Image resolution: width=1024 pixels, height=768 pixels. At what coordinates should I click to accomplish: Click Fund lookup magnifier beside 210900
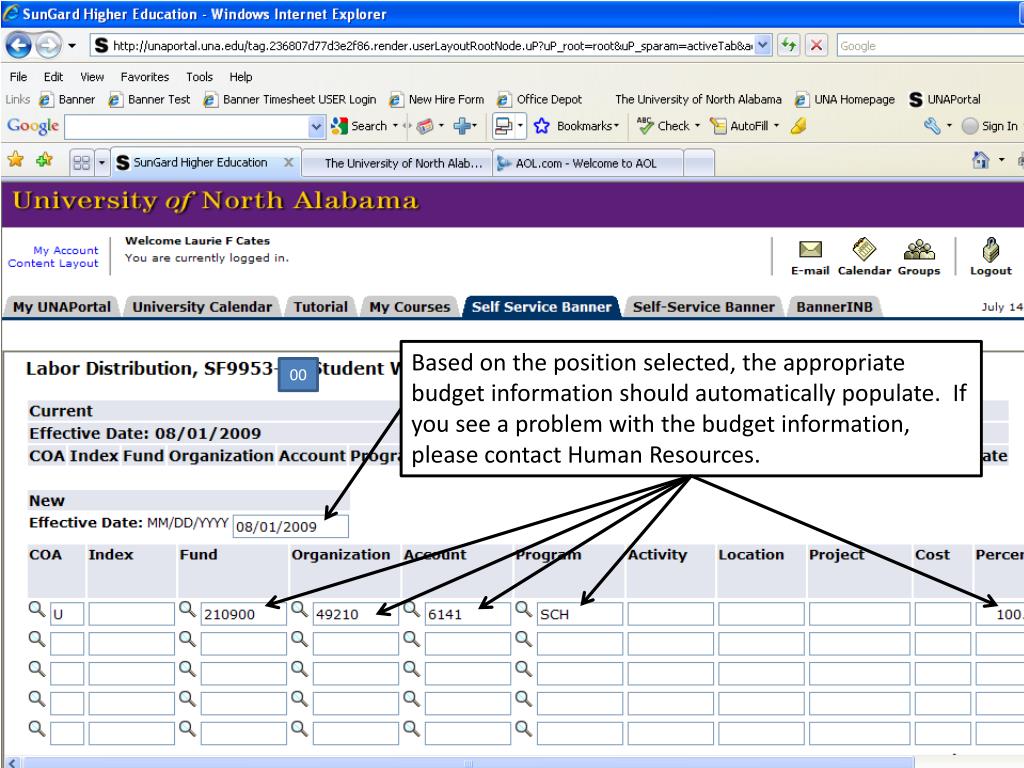187,609
